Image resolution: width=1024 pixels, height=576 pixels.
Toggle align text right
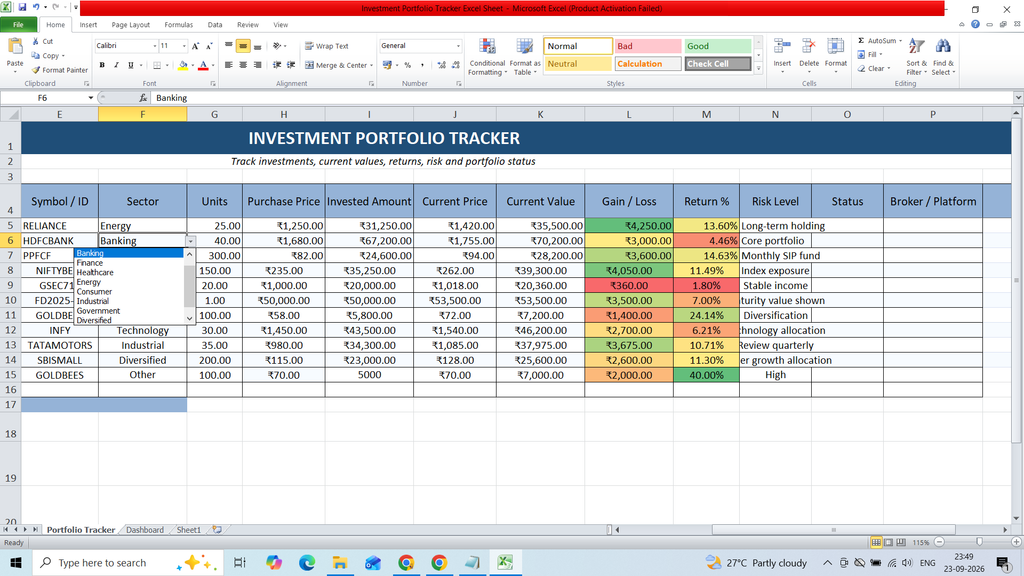[257, 65]
